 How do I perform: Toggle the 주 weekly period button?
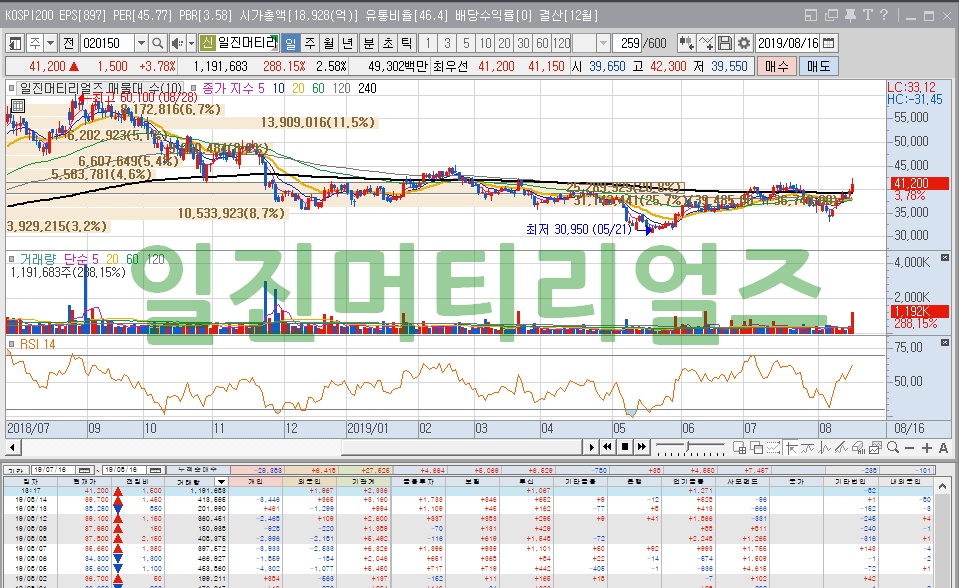click(310, 43)
